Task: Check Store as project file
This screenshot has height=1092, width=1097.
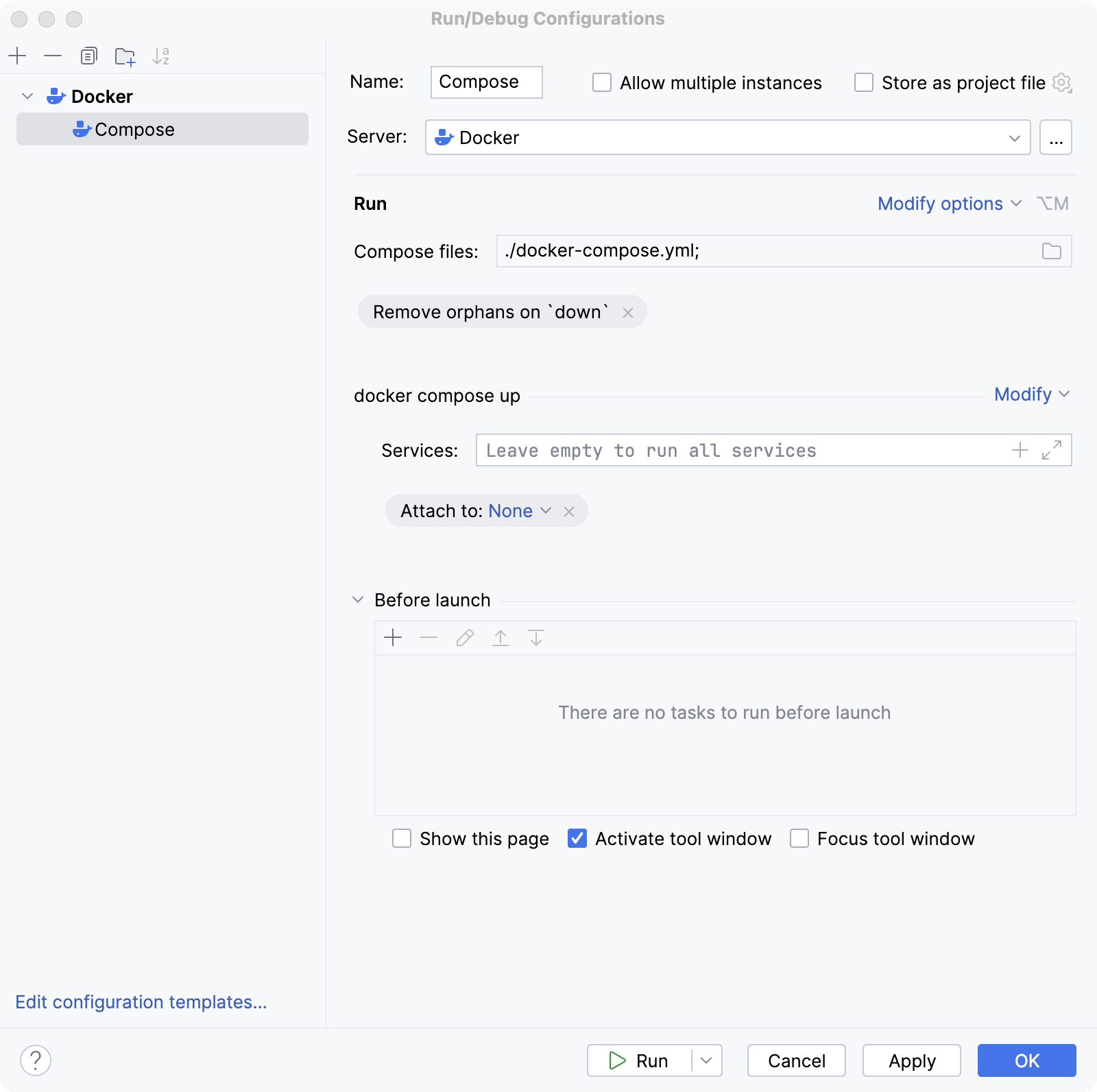Action: pyautogui.click(x=863, y=82)
